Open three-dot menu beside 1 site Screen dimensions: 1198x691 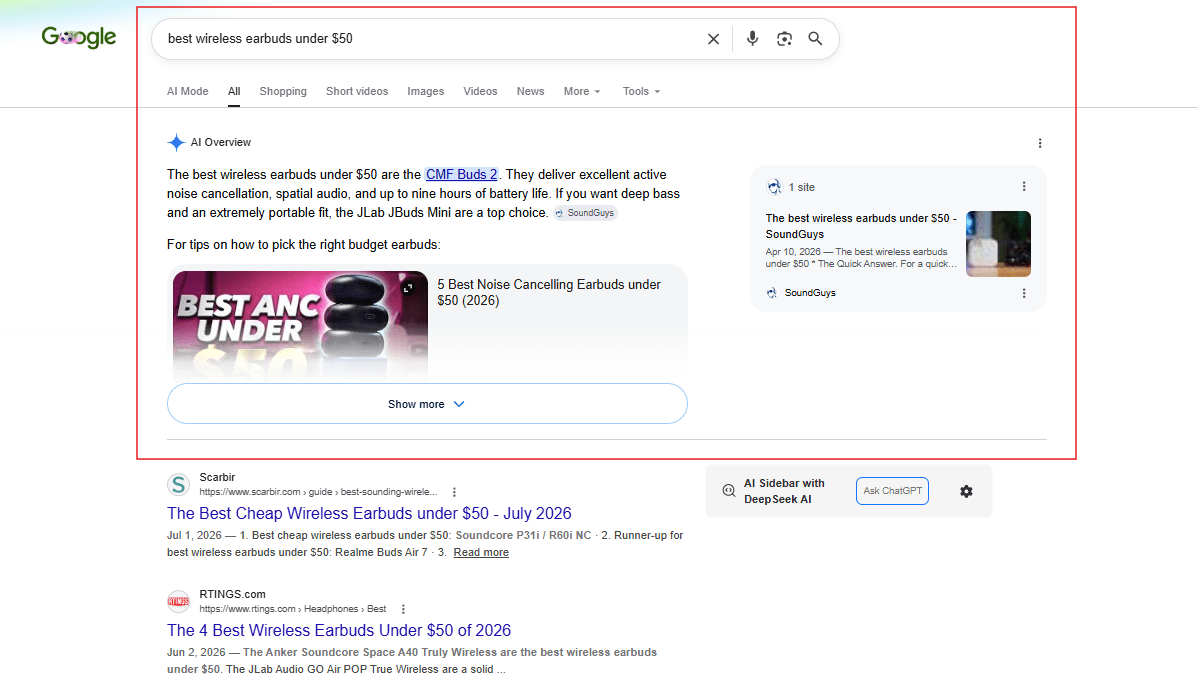[x=1024, y=187]
